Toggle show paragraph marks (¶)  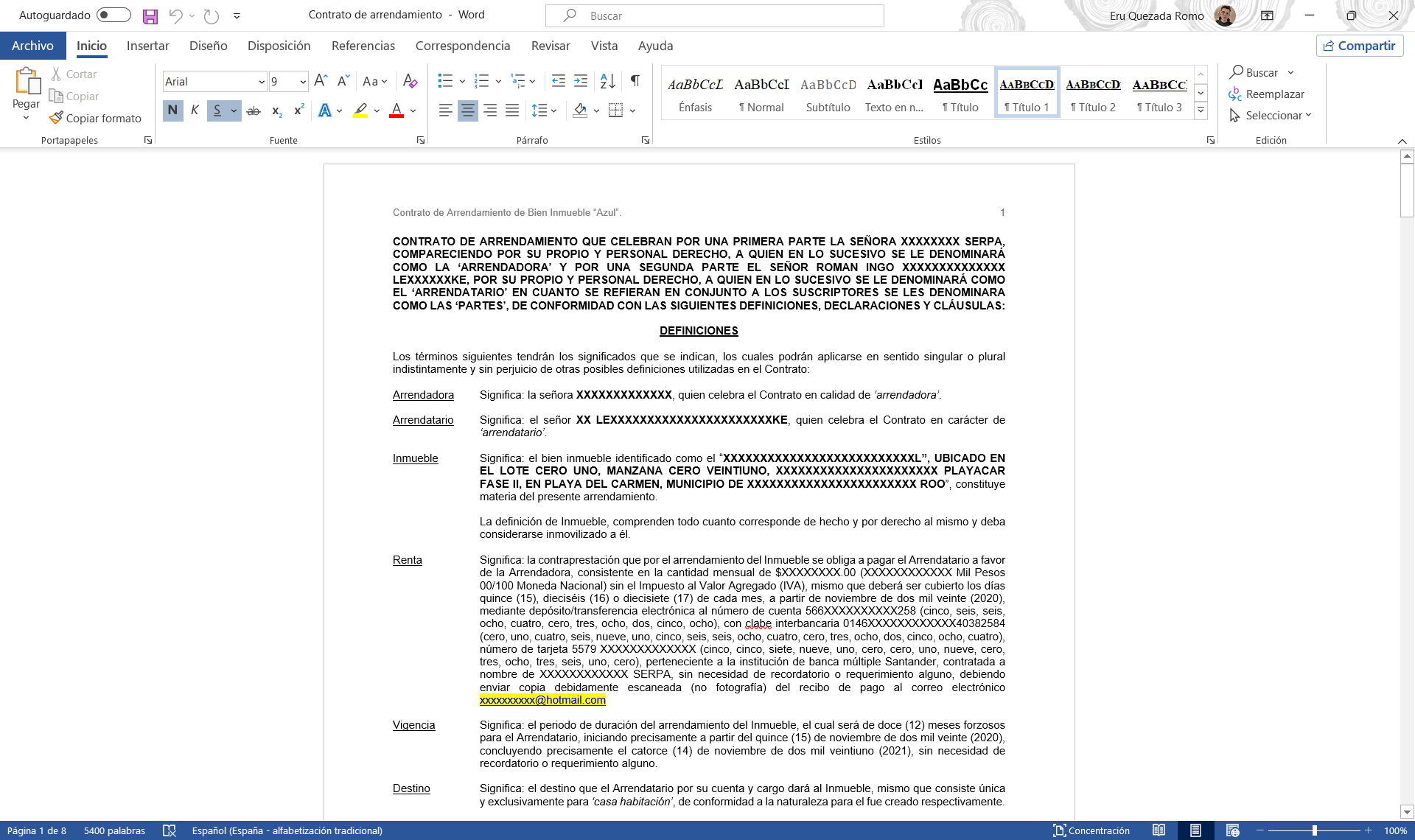tap(635, 81)
